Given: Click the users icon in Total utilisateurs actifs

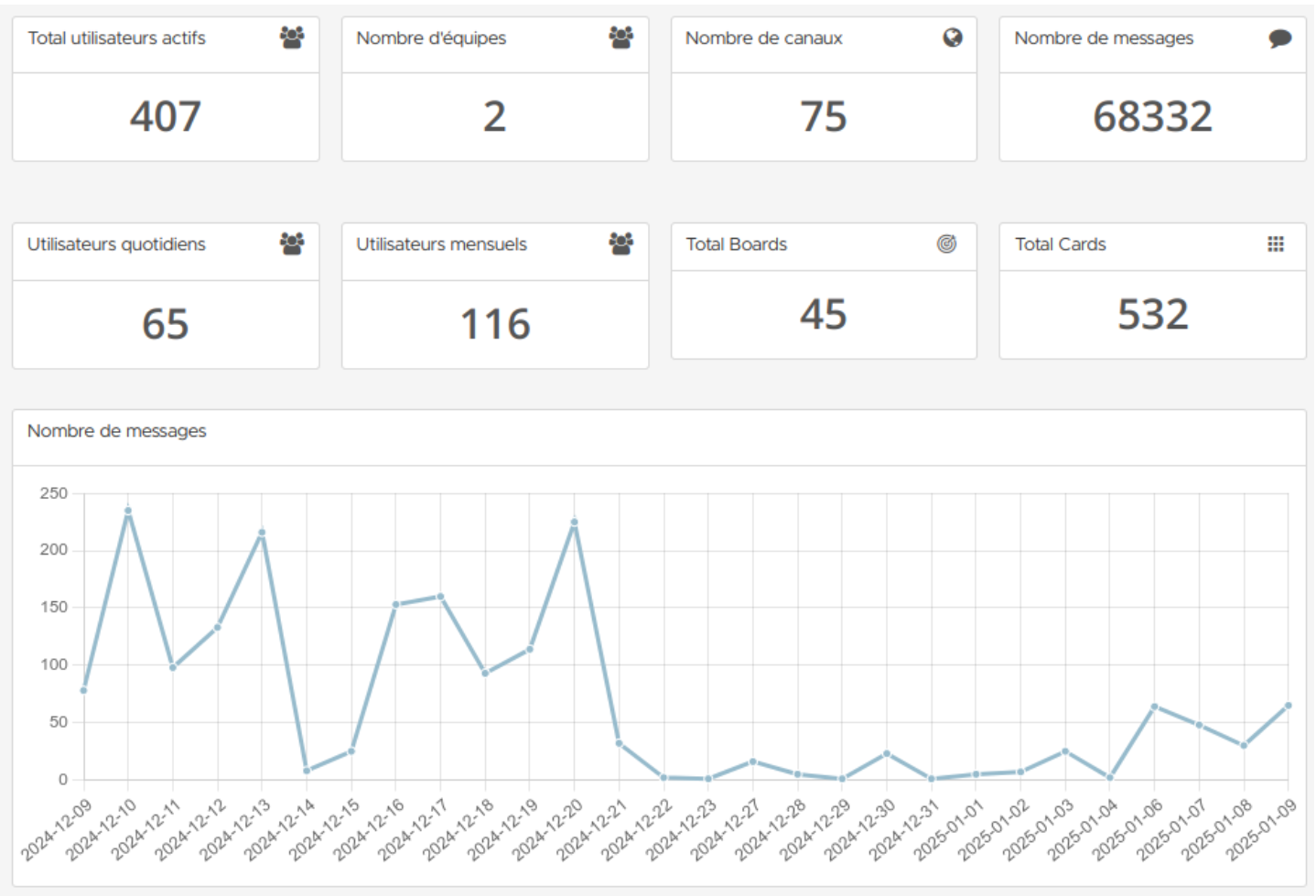Looking at the screenshot, I should click(x=292, y=38).
